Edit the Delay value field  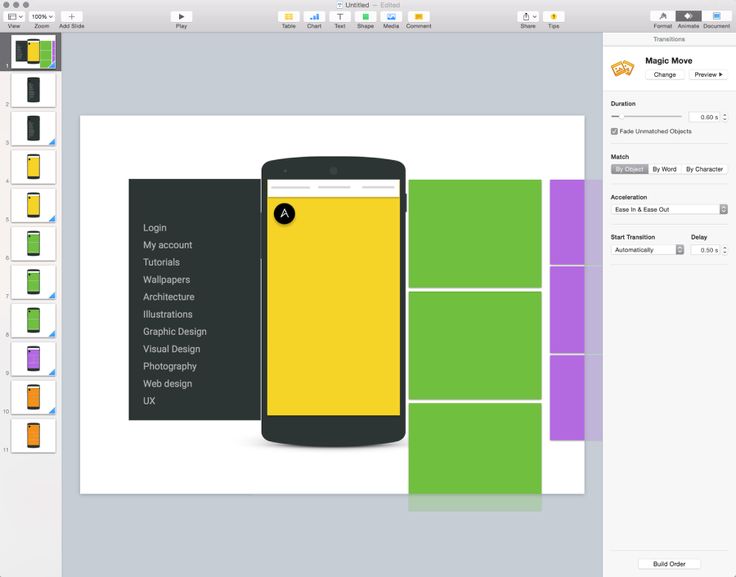pyautogui.click(x=704, y=250)
